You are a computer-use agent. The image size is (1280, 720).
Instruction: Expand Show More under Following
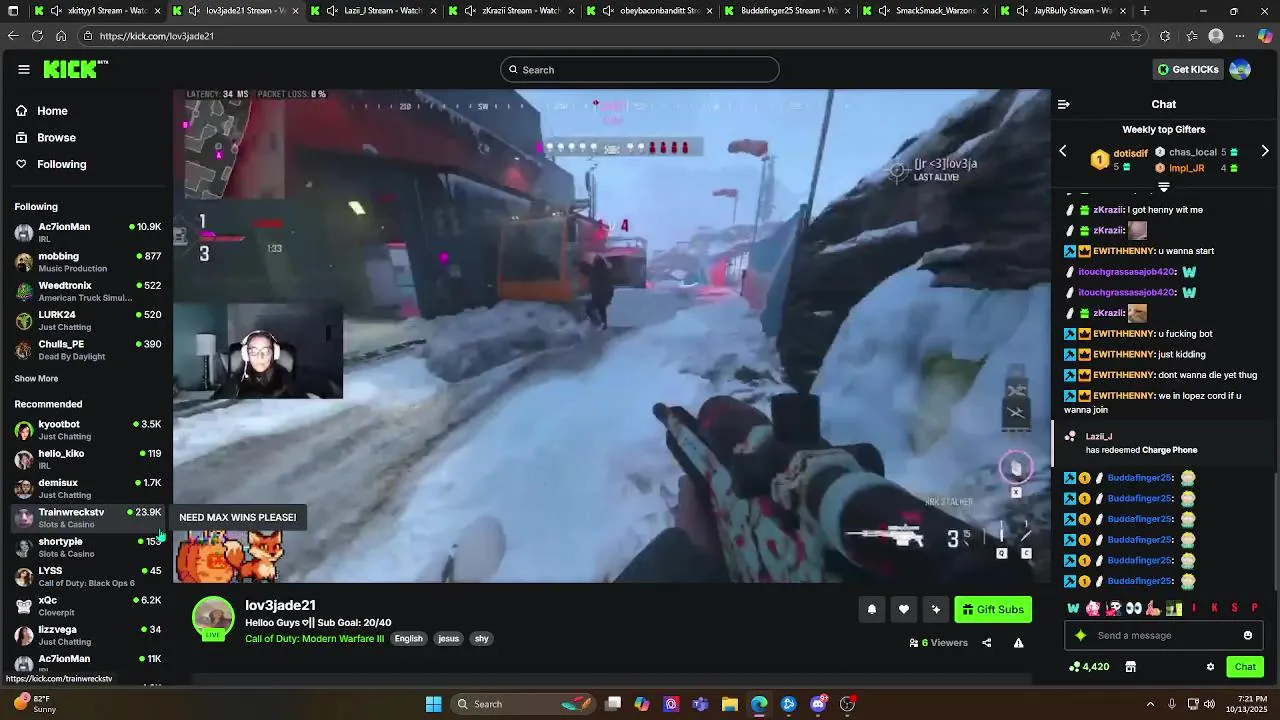pos(36,379)
